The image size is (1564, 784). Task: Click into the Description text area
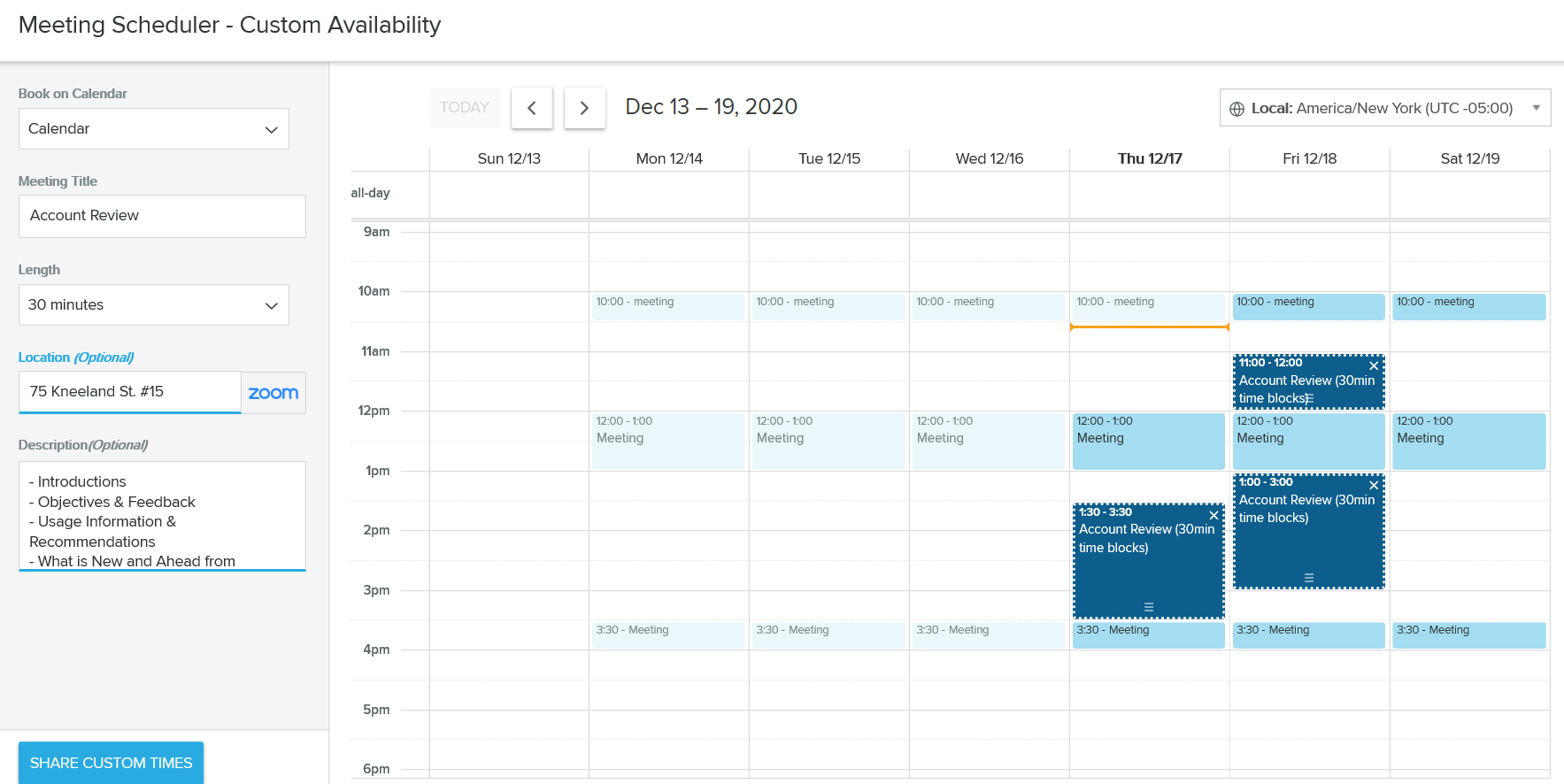tap(162, 516)
